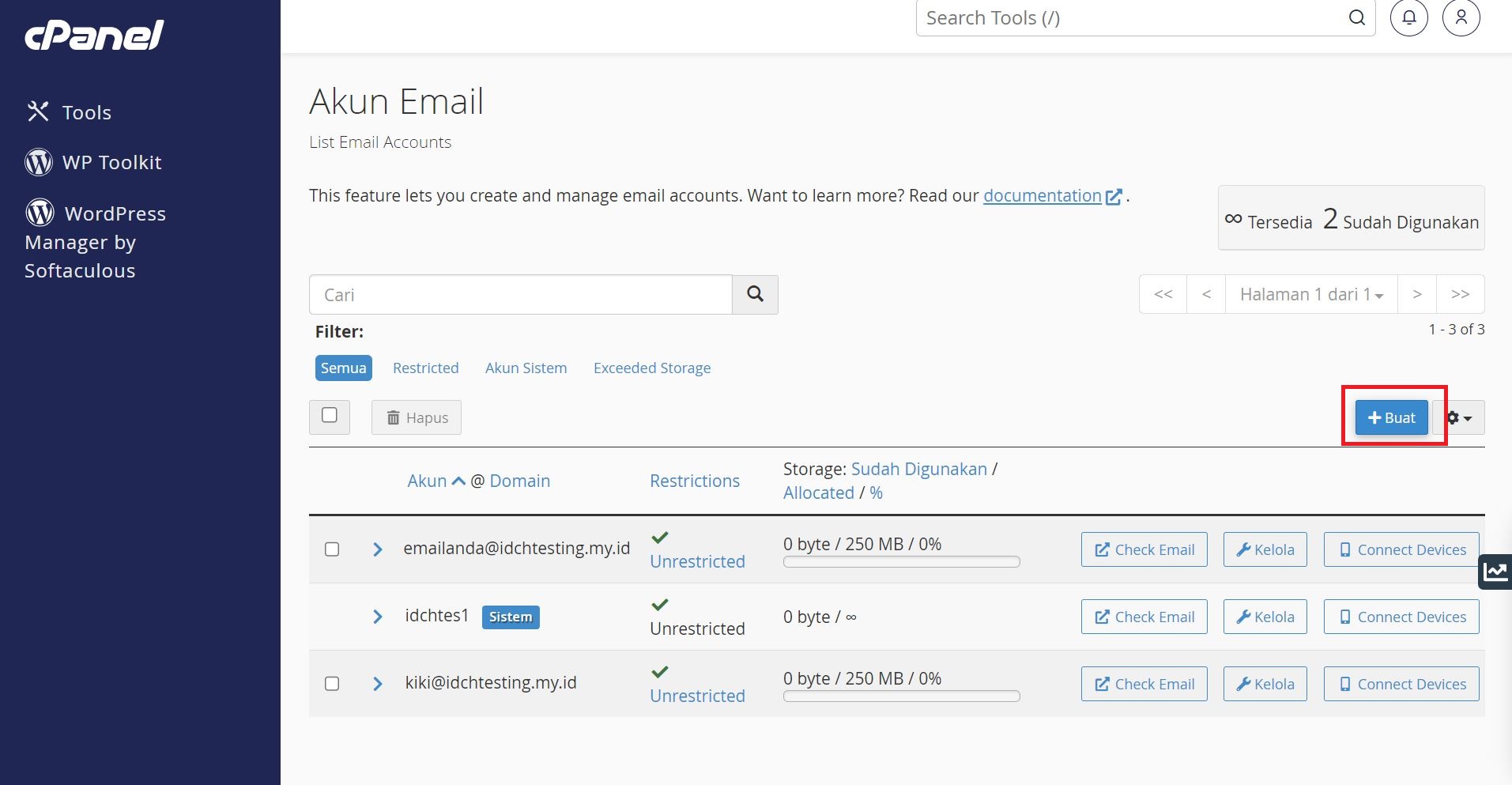This screenshot has height=785, width=1512.
Task: Open the gear settings dropdown beside Buat
Action: 1457,417
